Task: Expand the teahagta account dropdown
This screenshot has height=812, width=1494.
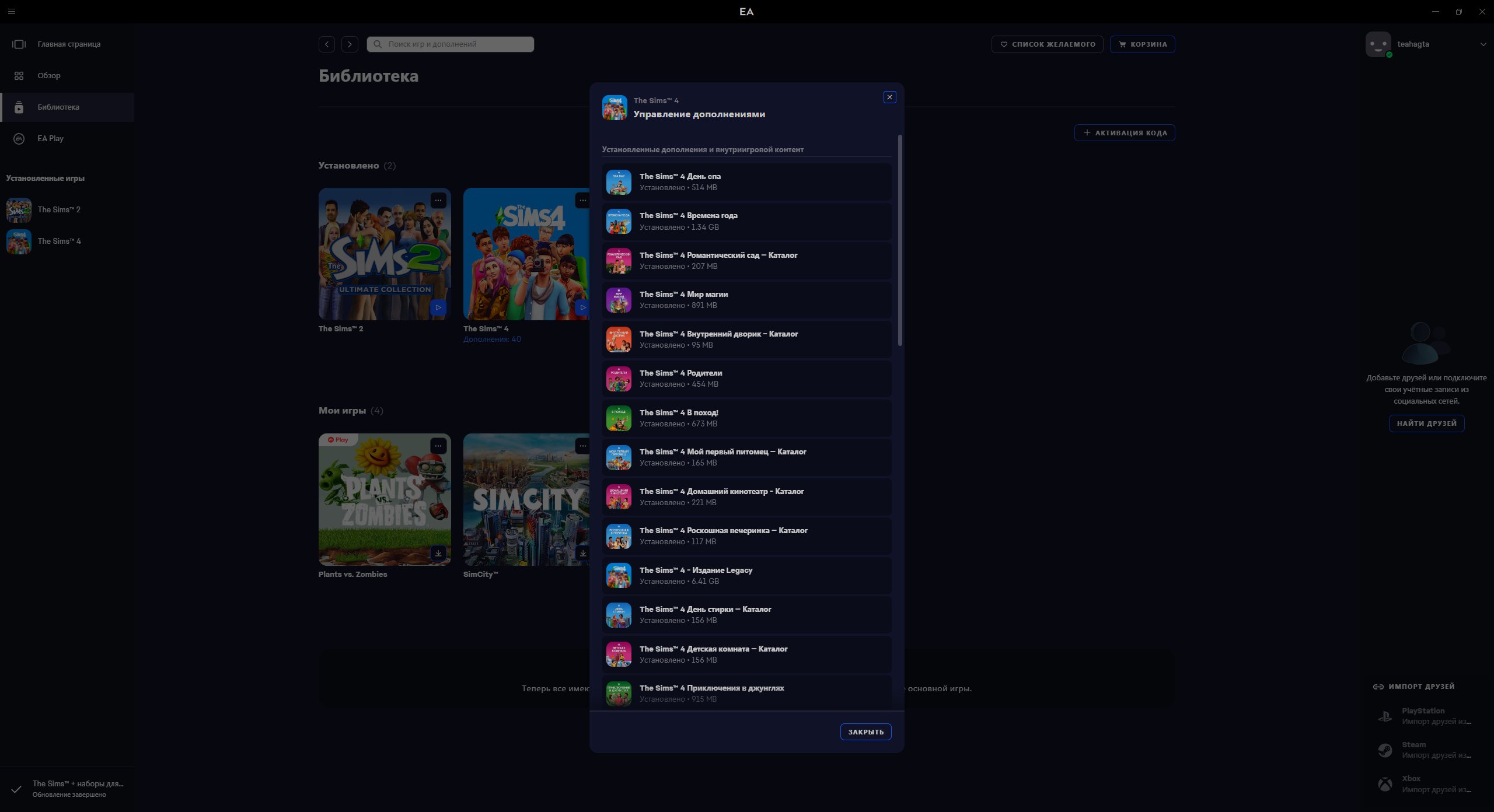Action: point(1483,44)
